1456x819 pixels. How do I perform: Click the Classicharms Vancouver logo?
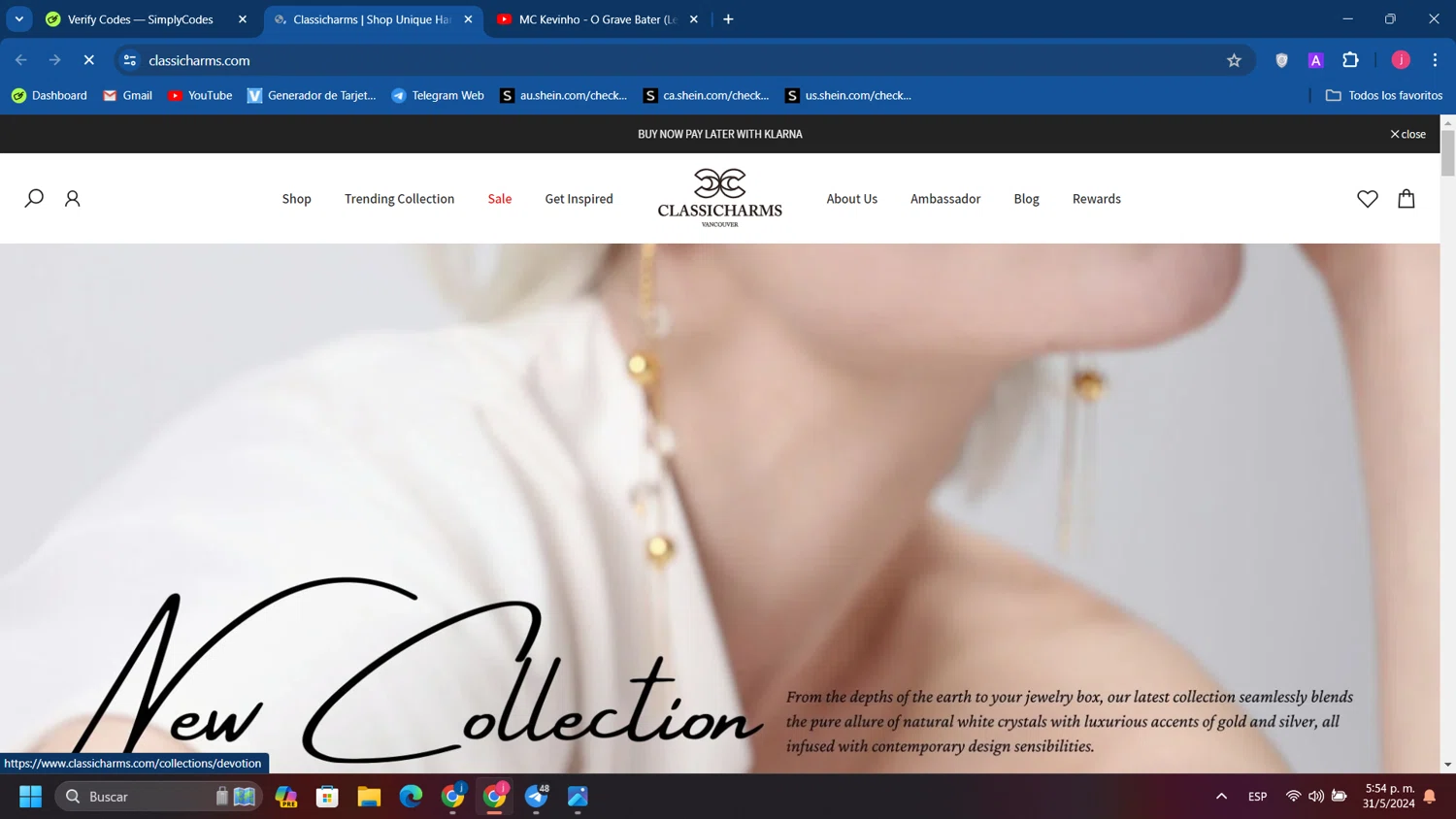pos(719,198)
